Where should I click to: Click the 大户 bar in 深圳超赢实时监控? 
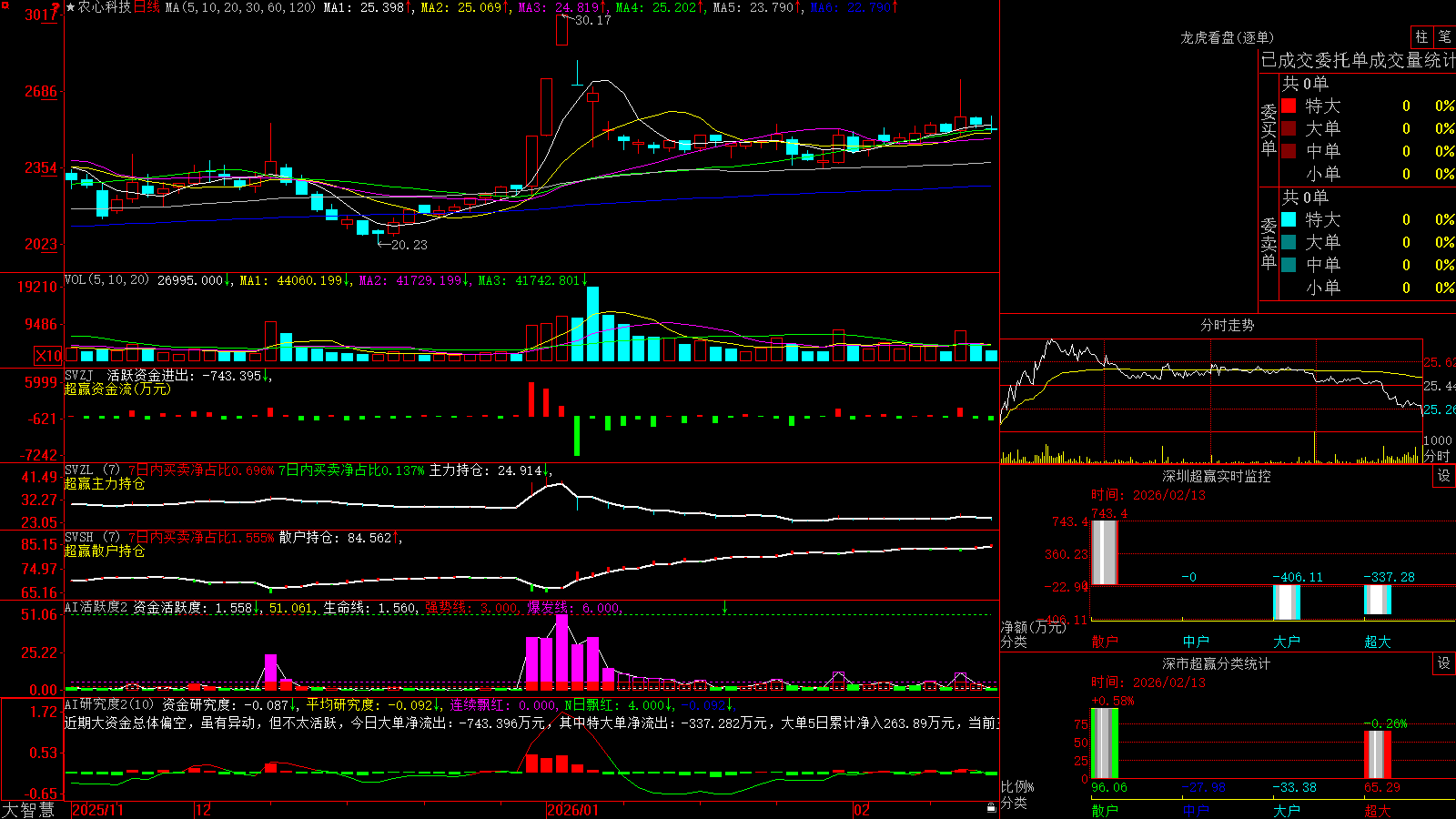click(1286, 602)
